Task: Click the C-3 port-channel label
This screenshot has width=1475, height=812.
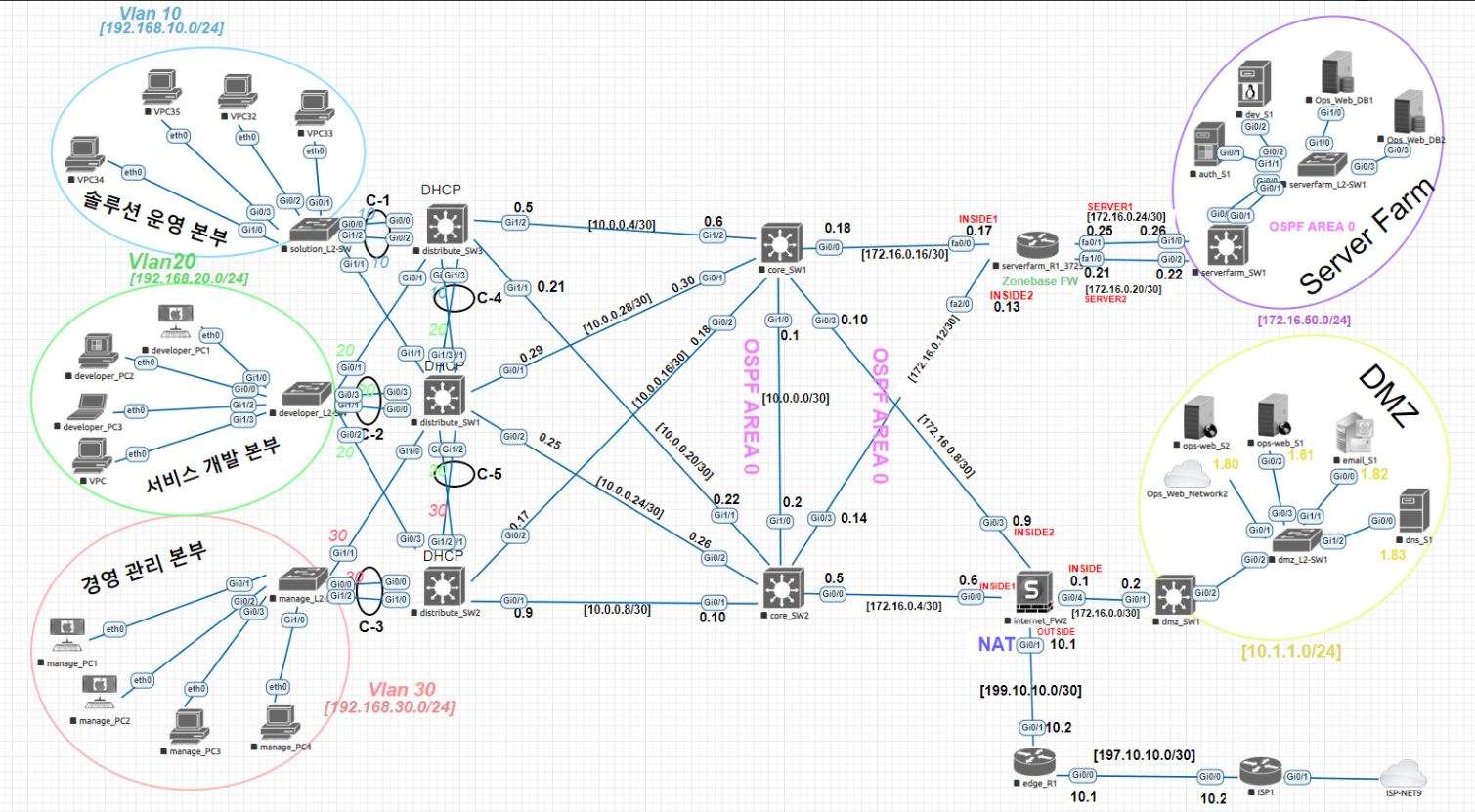Action: [x=371, y=627]
